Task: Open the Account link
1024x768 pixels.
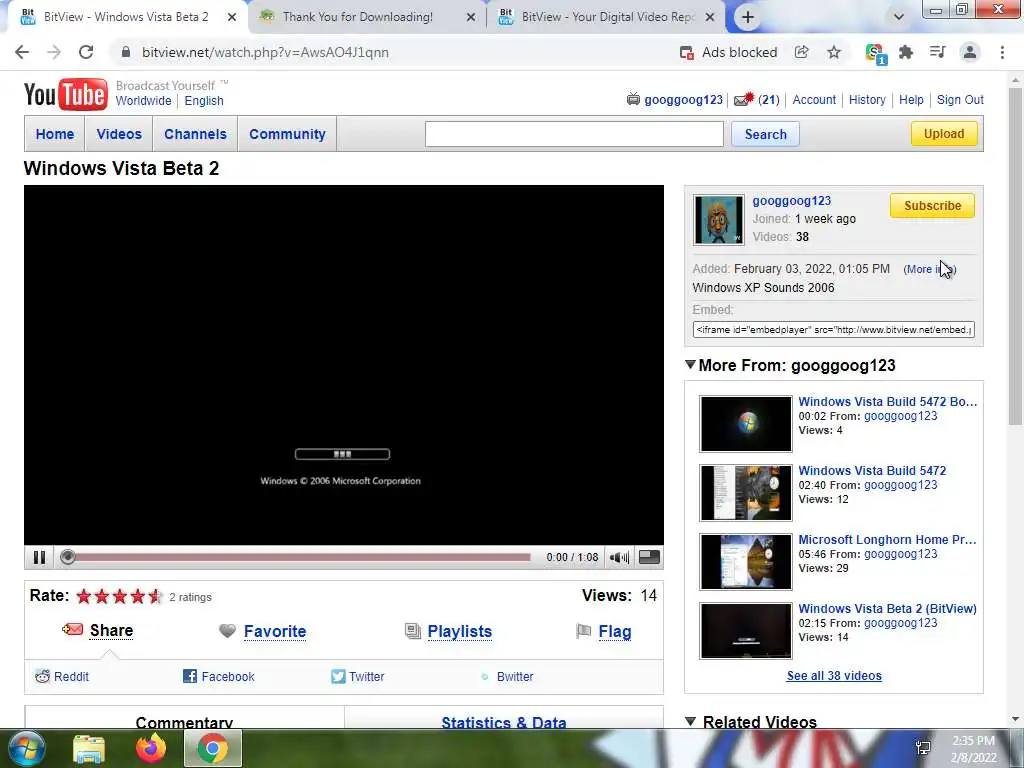Action: click(814, 100)
